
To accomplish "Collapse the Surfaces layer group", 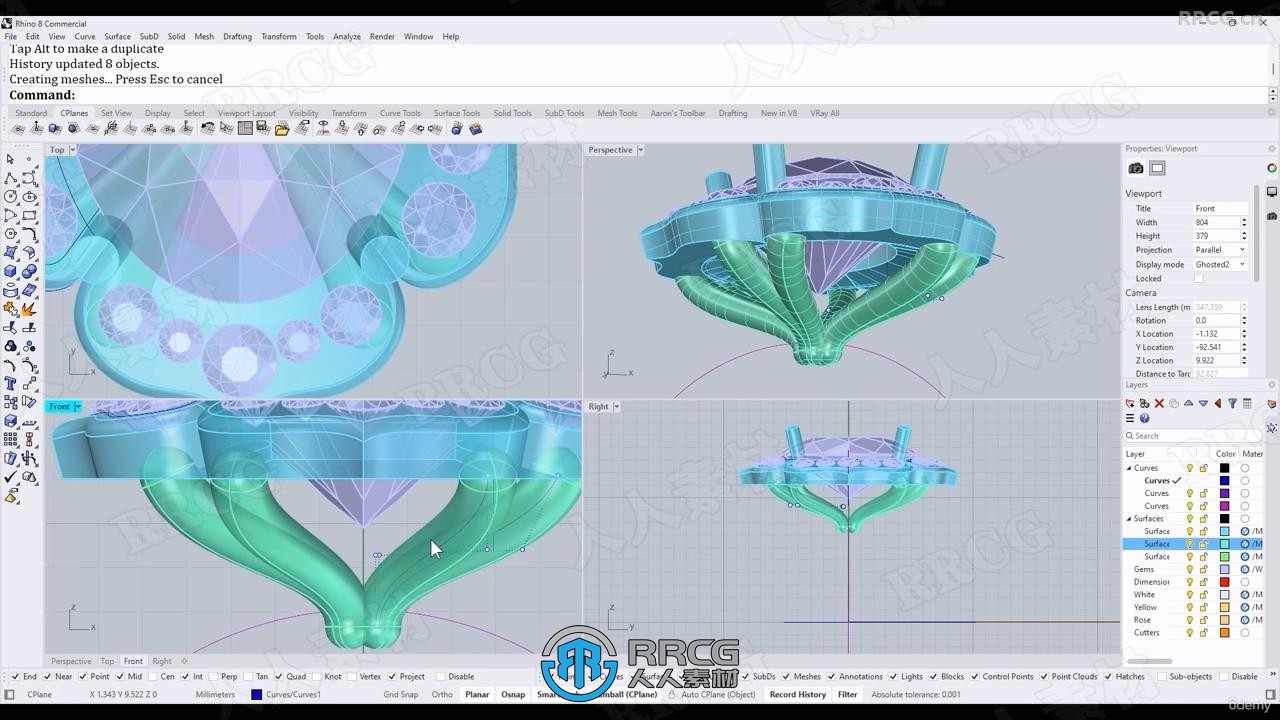I will click(1129, 518).
